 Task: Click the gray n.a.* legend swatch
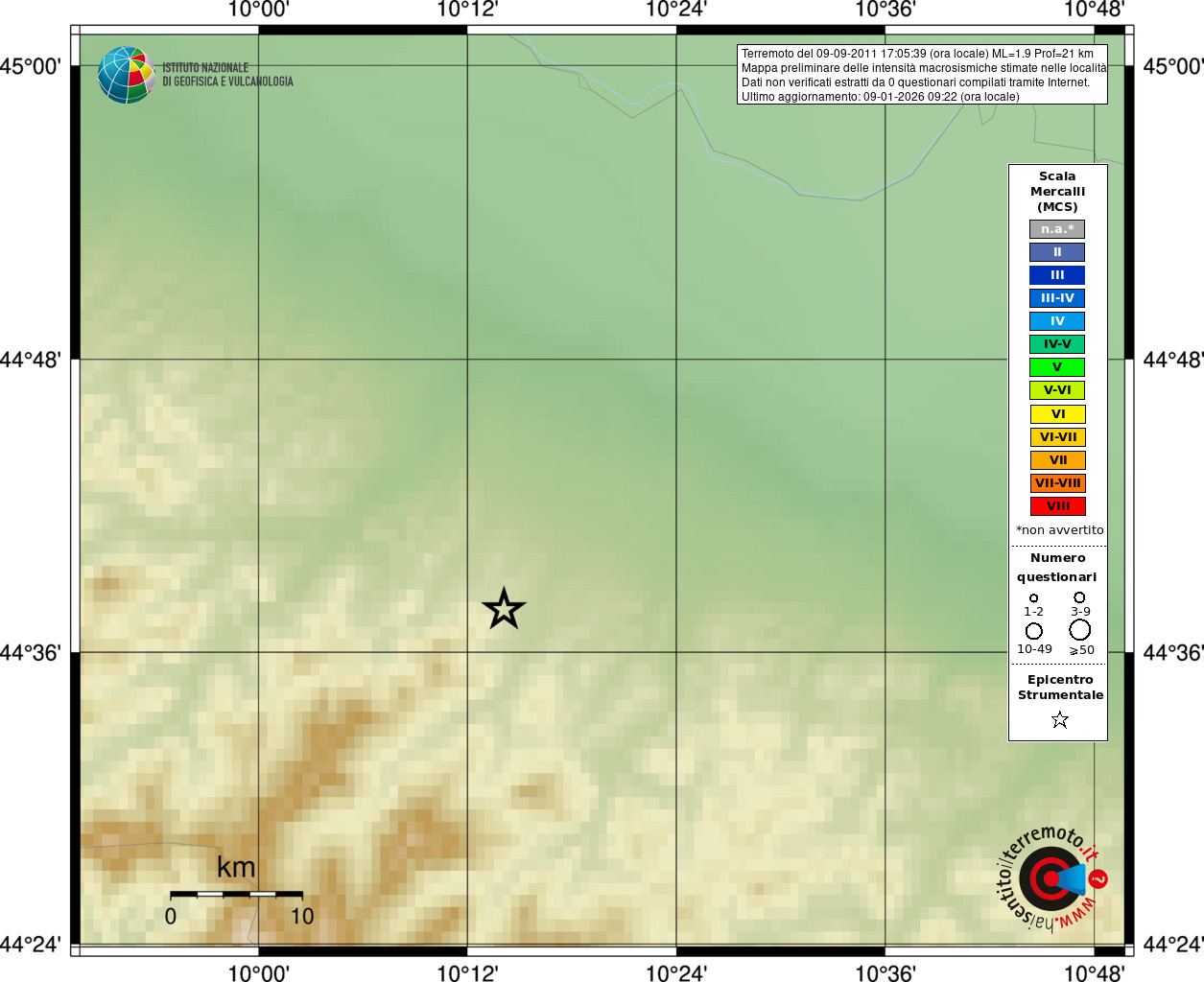1057,229
